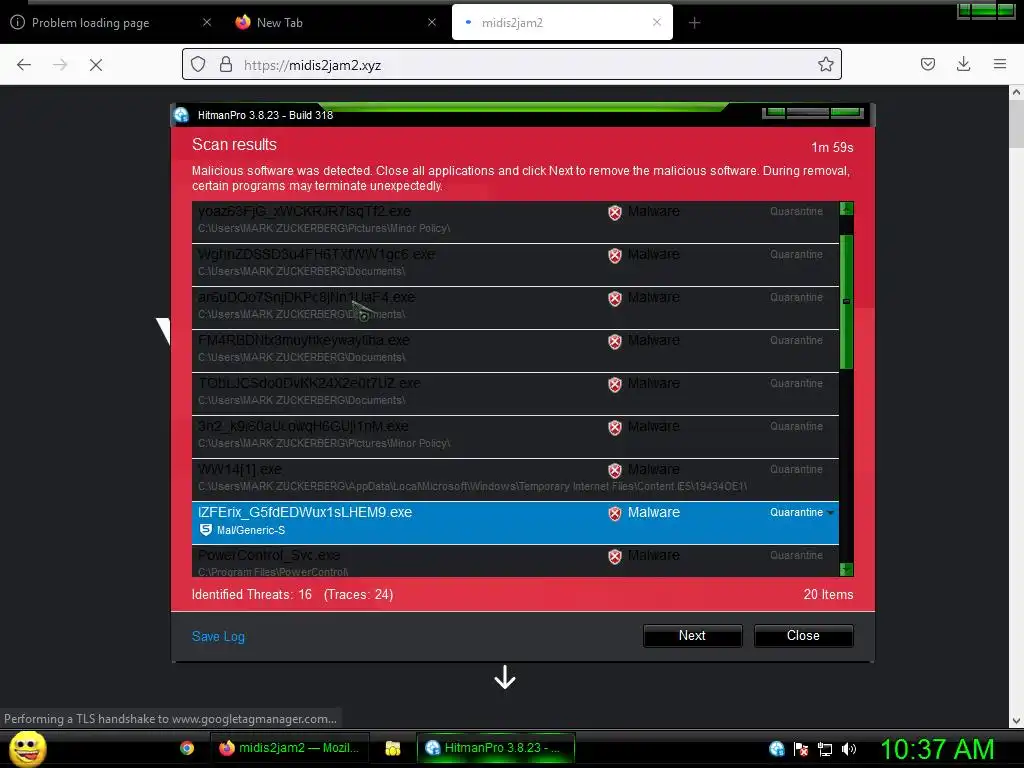Click the Firefox Forward arrow
Image resolution: width=1024 pixels, height=768 pixels.
pos(60,65)
